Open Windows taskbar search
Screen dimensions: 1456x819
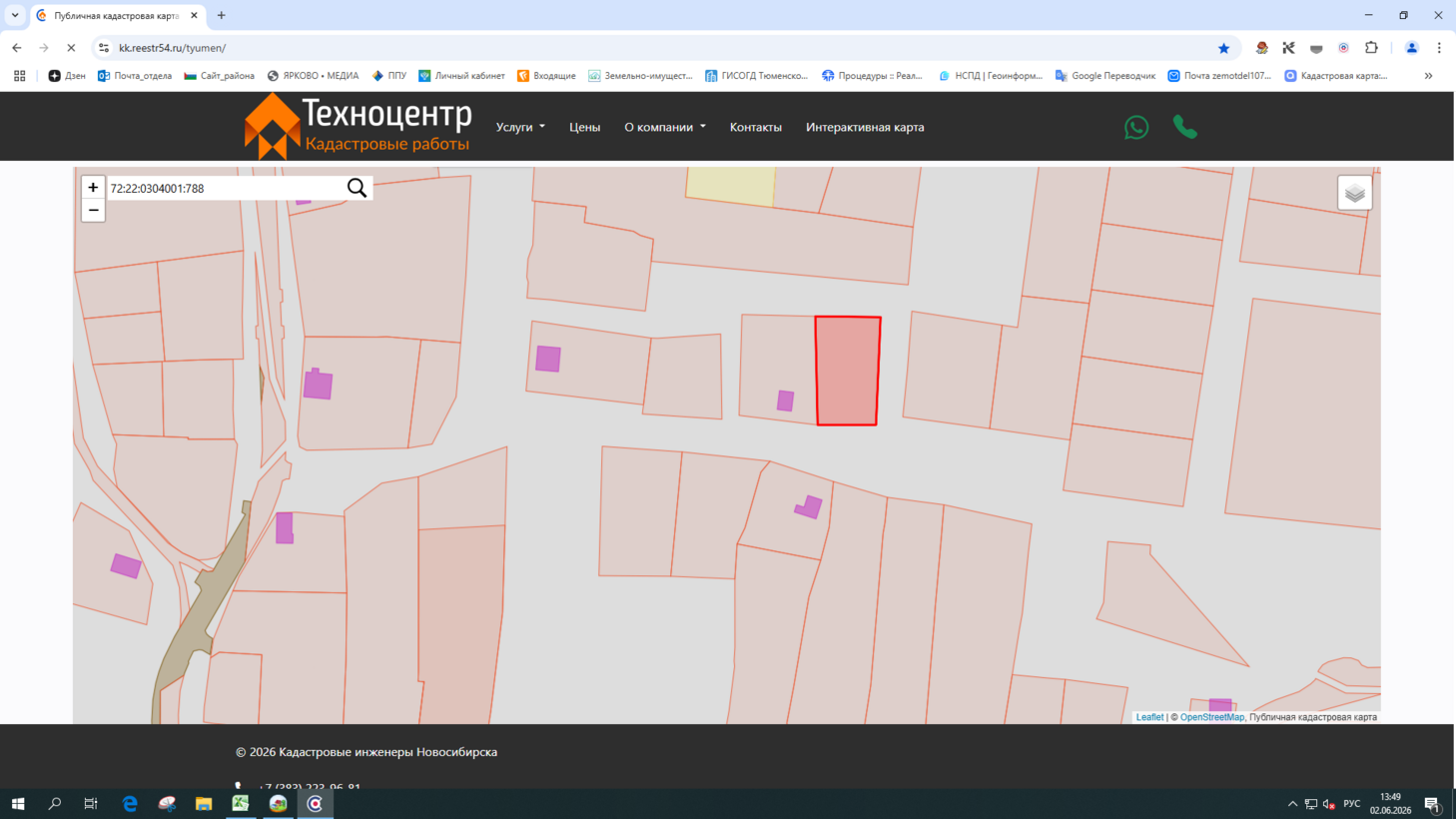tap(55, 804)
